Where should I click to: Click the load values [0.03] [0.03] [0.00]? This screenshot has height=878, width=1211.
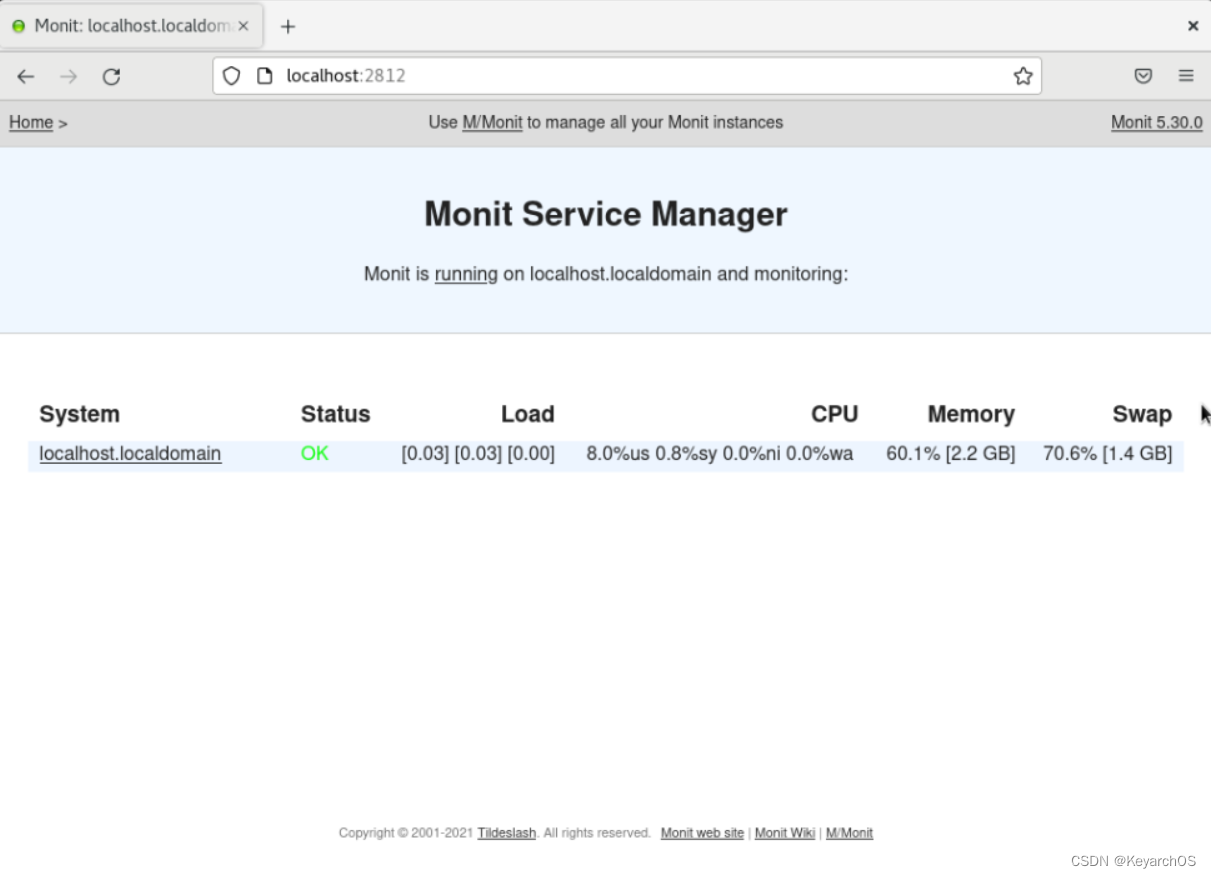pos(478,454)
